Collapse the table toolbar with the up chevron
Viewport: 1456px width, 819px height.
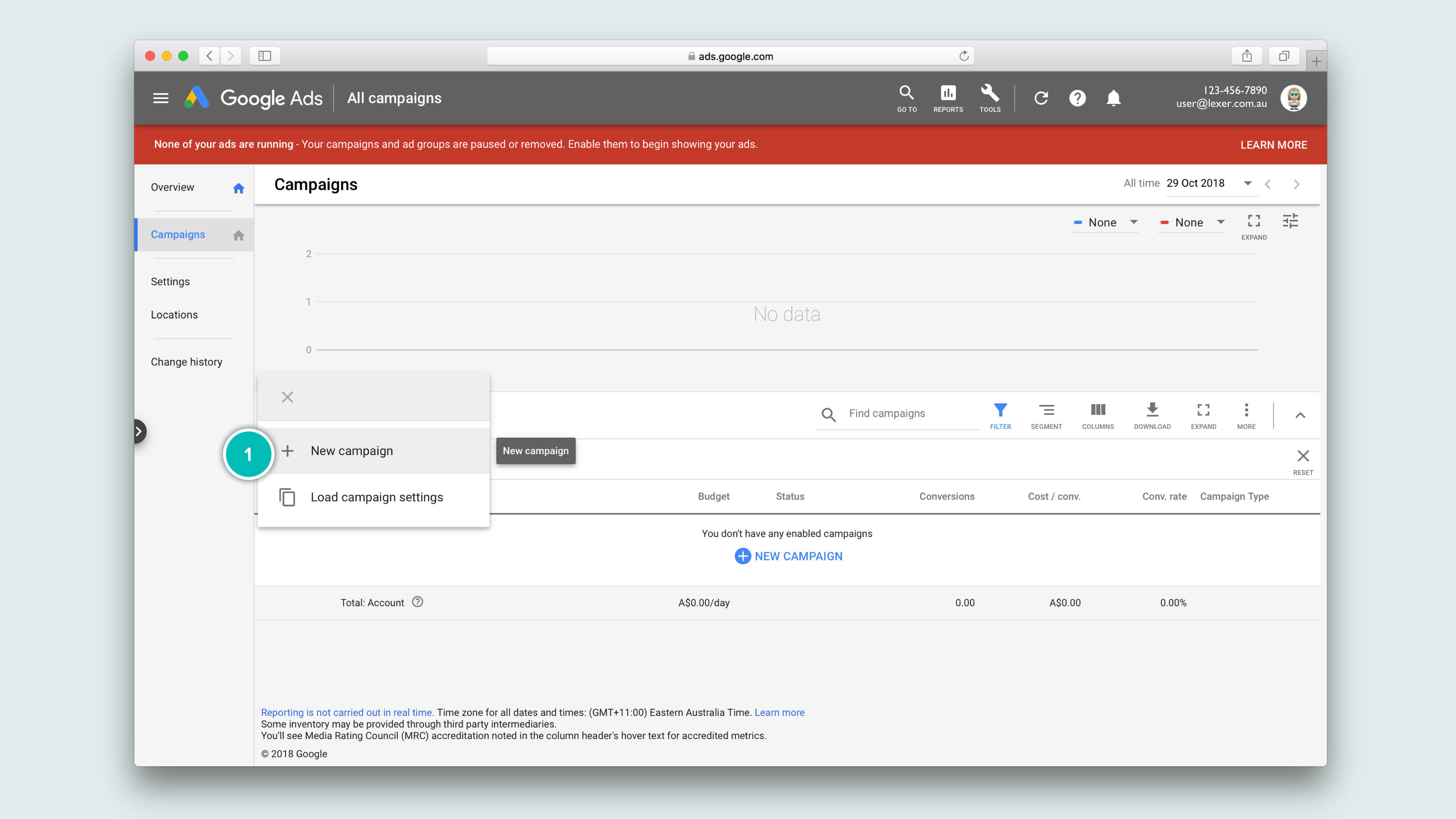tap(1300, 416)
